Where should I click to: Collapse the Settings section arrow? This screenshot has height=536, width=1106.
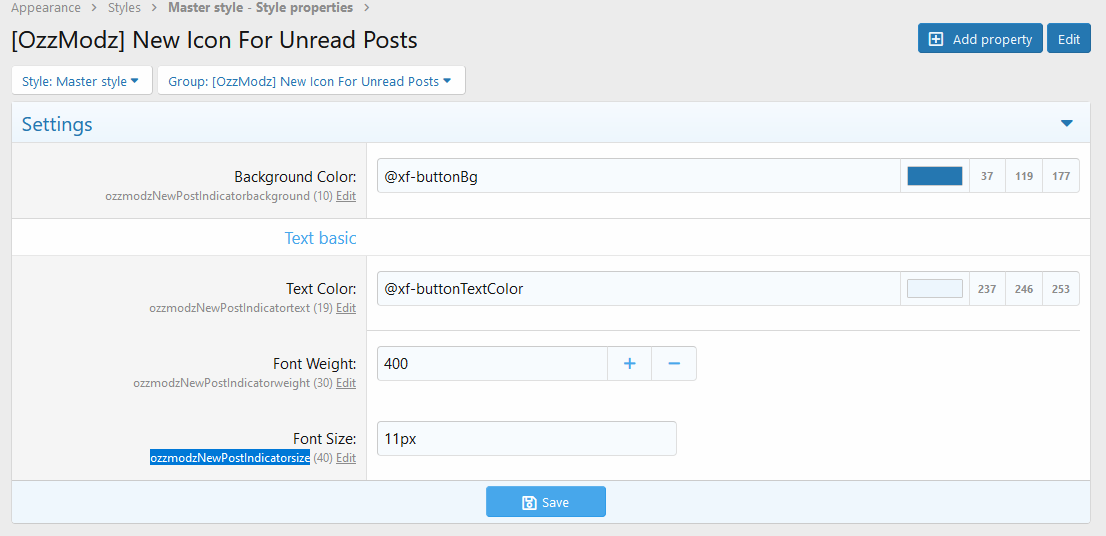tap(1066, 124)
